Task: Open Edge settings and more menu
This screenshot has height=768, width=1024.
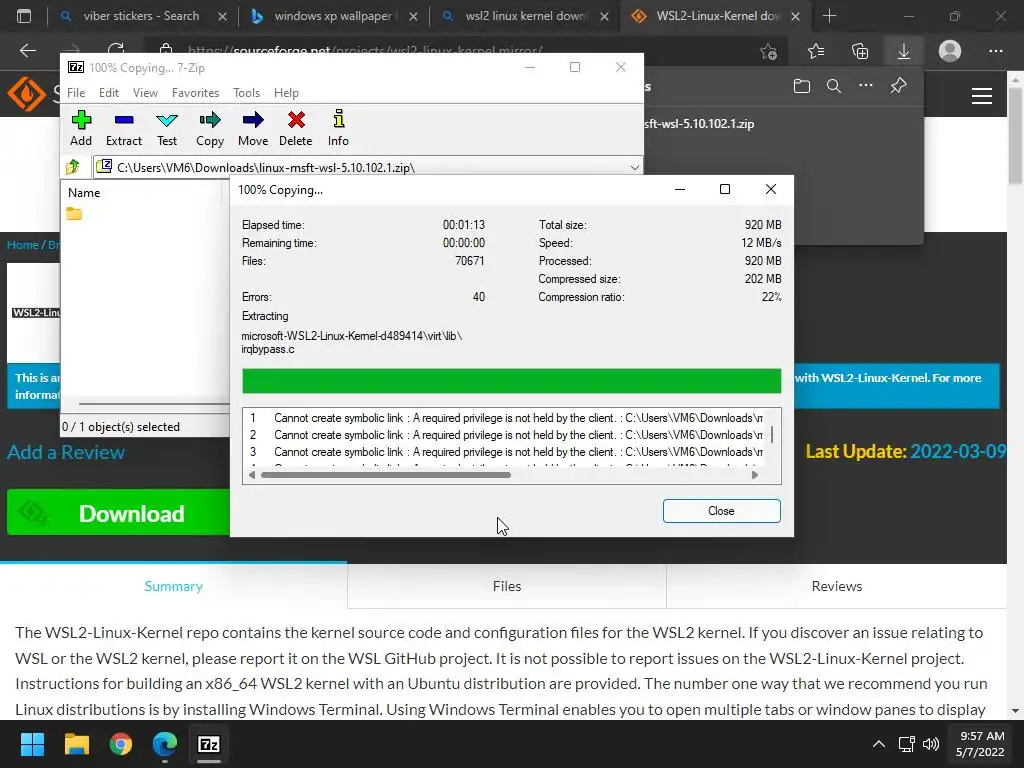Action: click(995, 51)
